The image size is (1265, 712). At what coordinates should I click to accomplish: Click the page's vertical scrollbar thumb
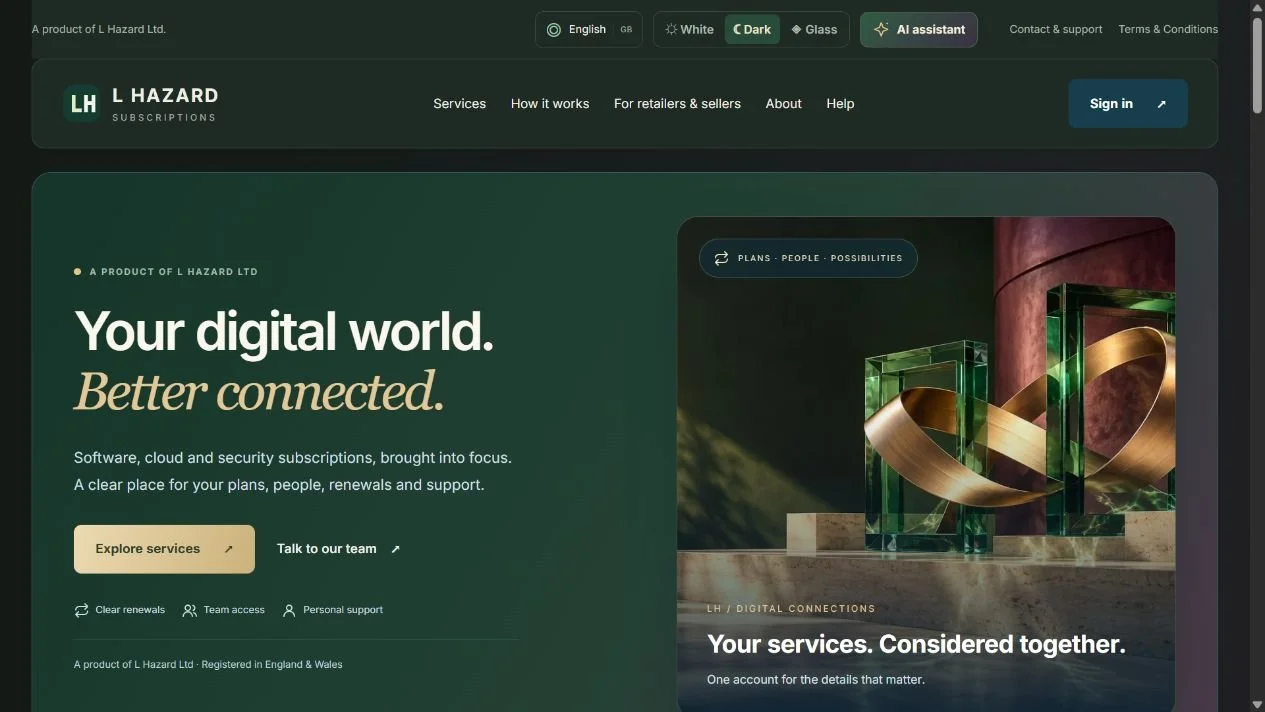(x=1257, y=65)
